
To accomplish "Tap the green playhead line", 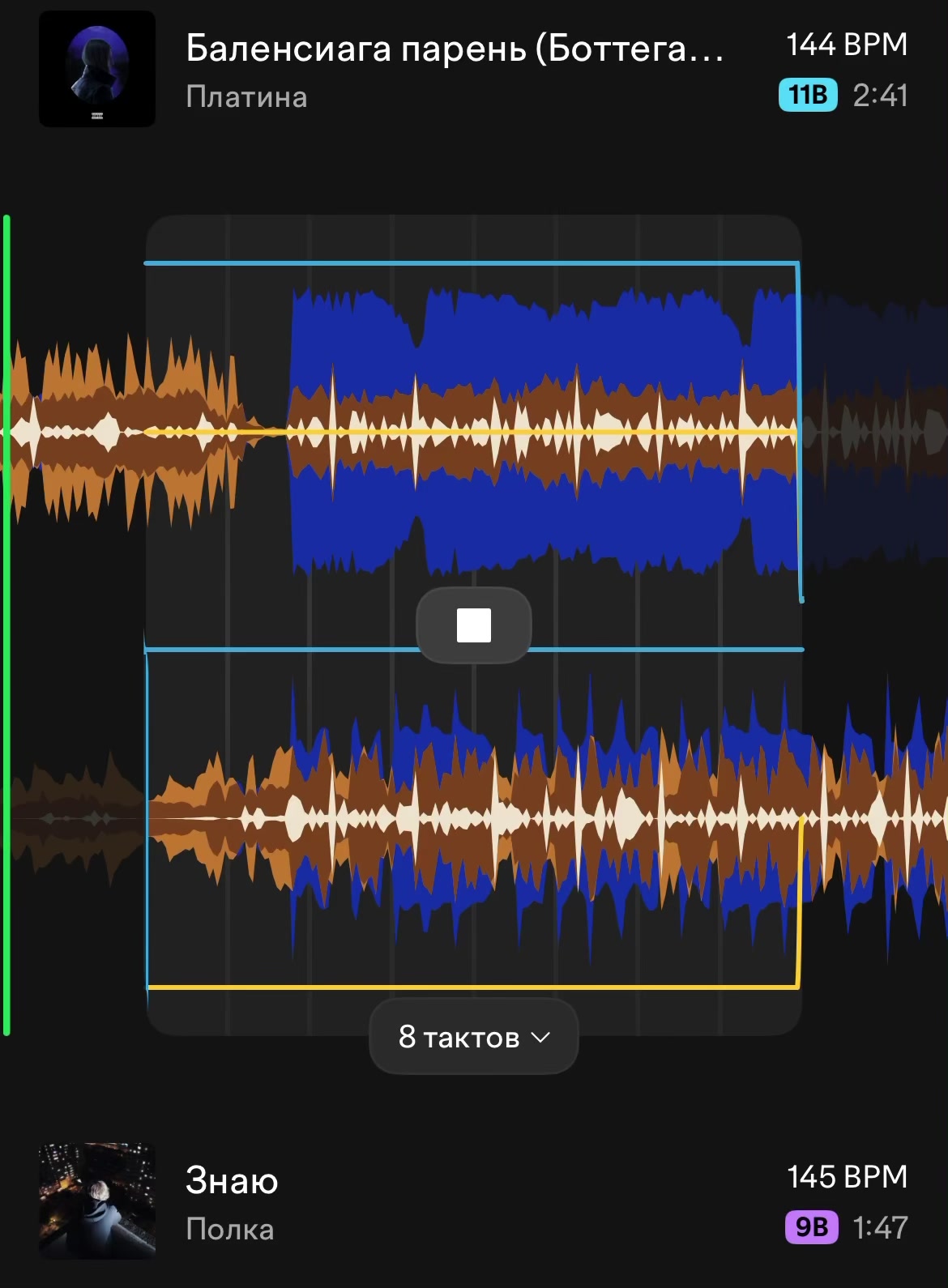I will pos(6,625).
